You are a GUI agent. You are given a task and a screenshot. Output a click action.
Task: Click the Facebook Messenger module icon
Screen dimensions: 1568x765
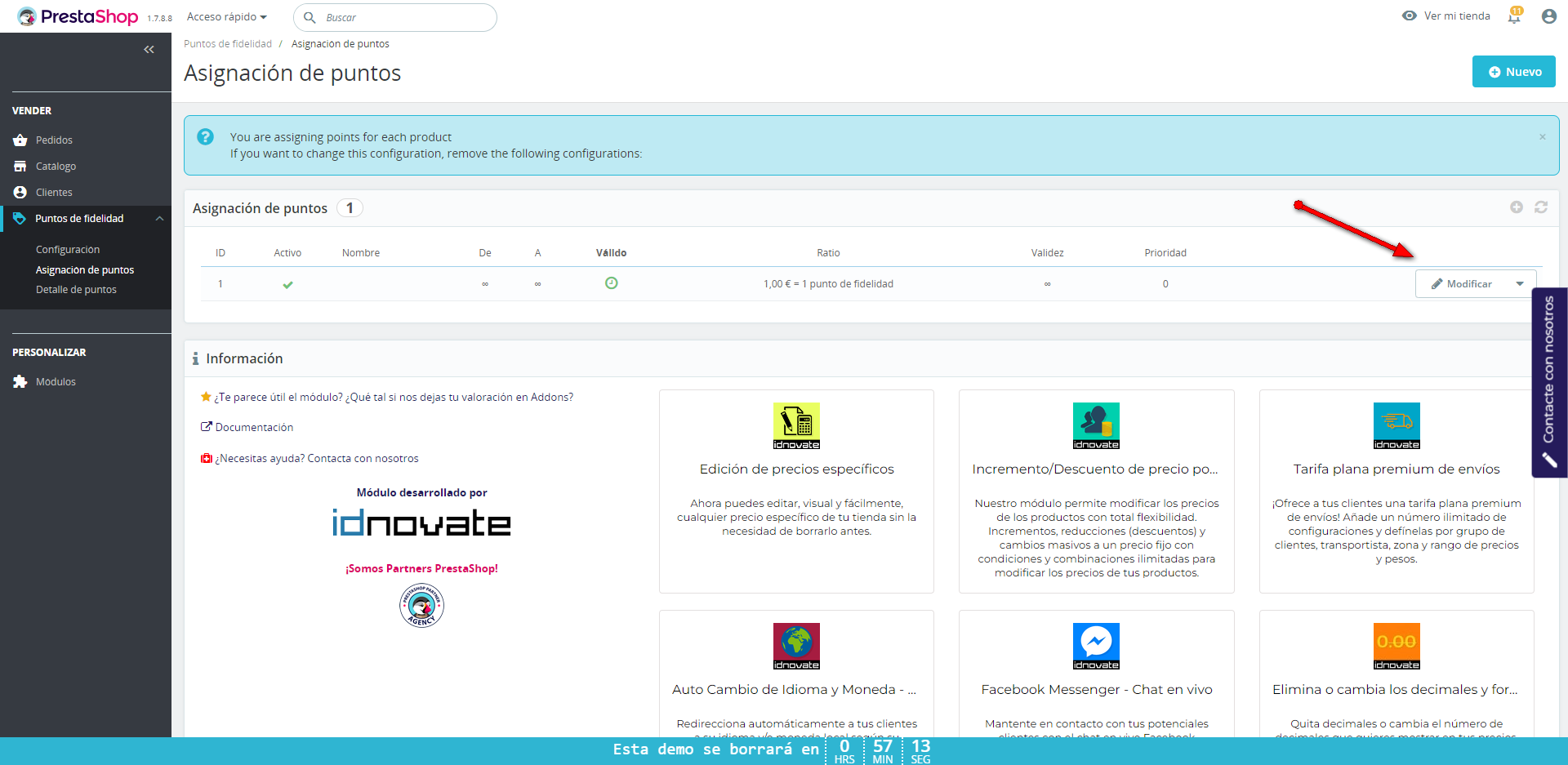(x=1096, y=646)
